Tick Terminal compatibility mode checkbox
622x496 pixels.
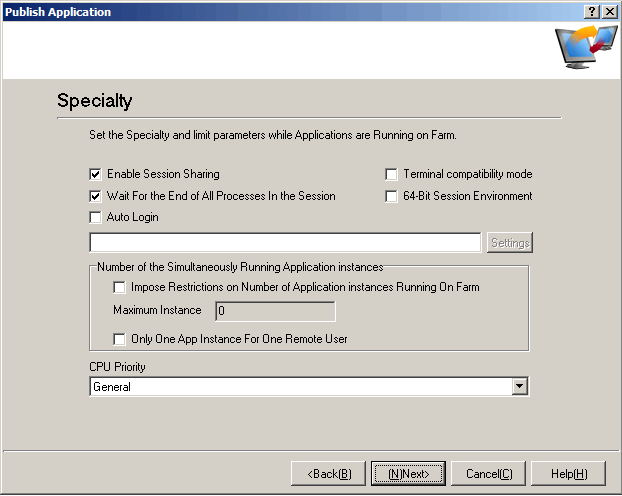point(392,174)
